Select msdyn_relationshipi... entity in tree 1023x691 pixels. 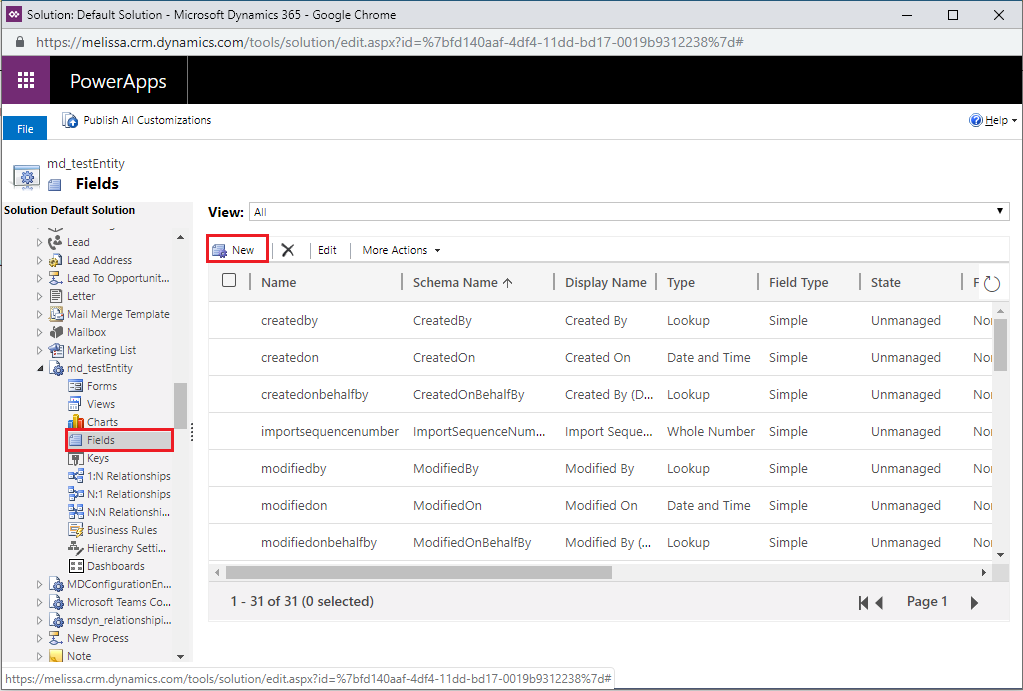click(x=119, y=620)
